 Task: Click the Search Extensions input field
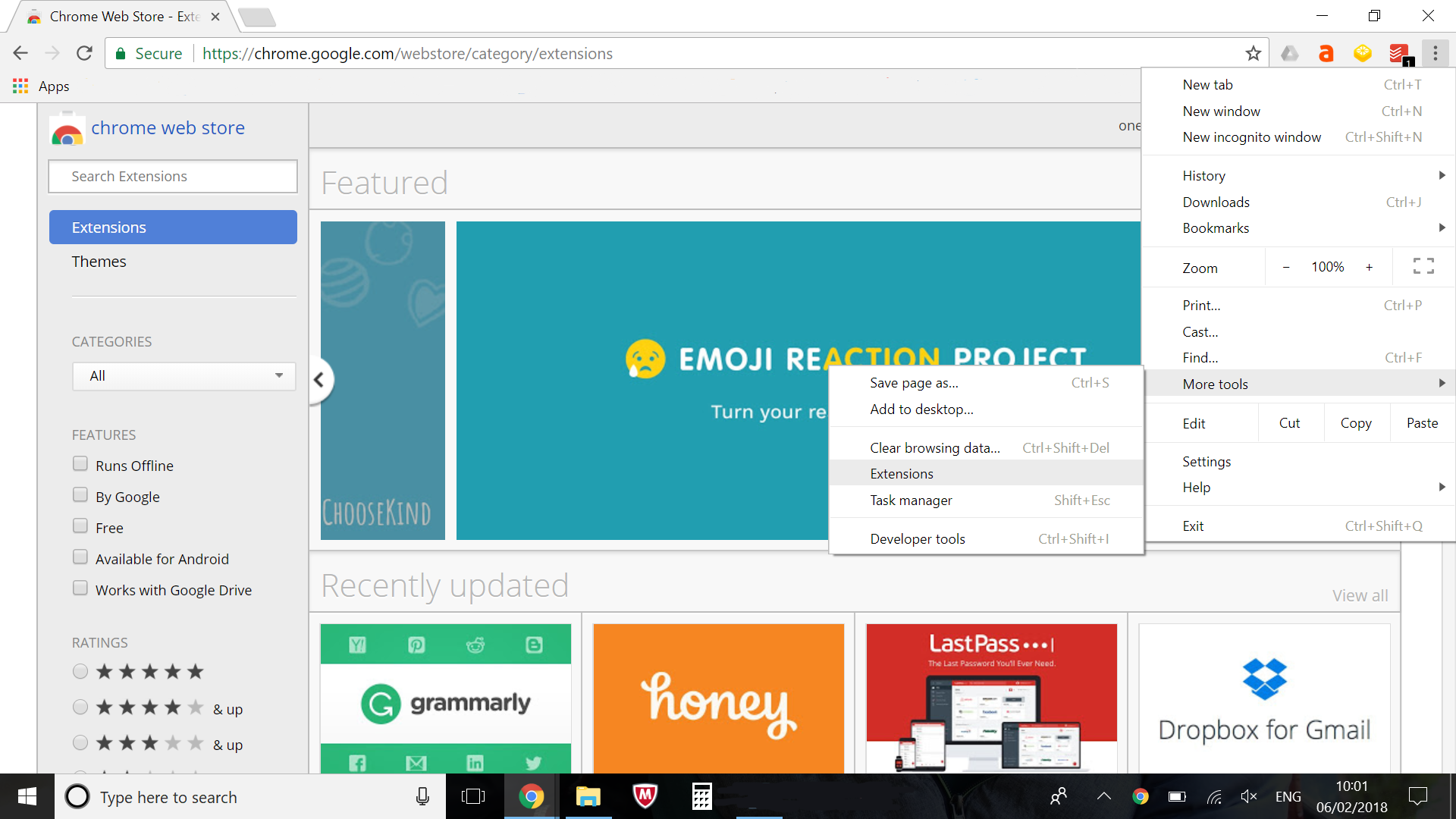[x=172, y=176]
